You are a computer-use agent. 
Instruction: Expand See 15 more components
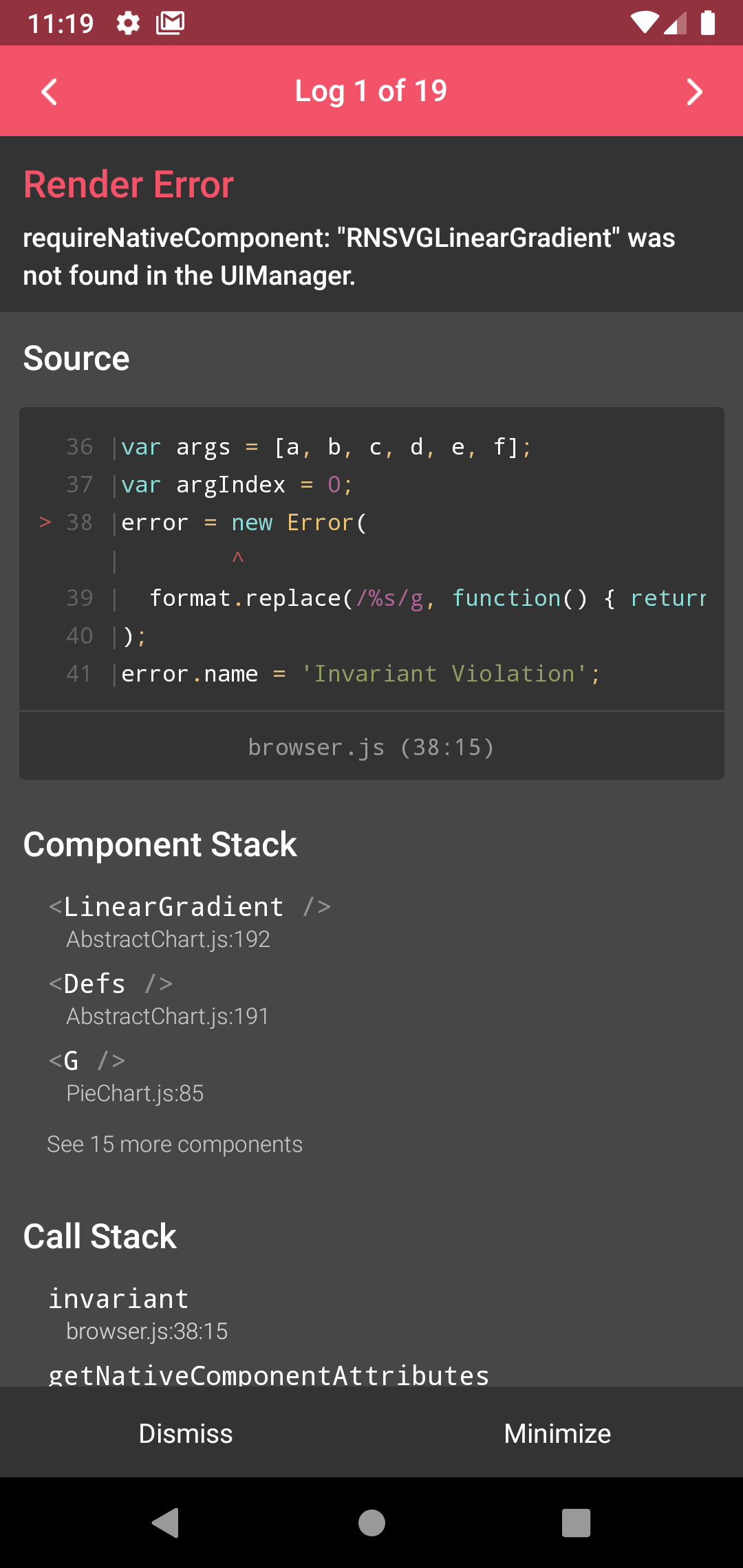point(175,1144)
